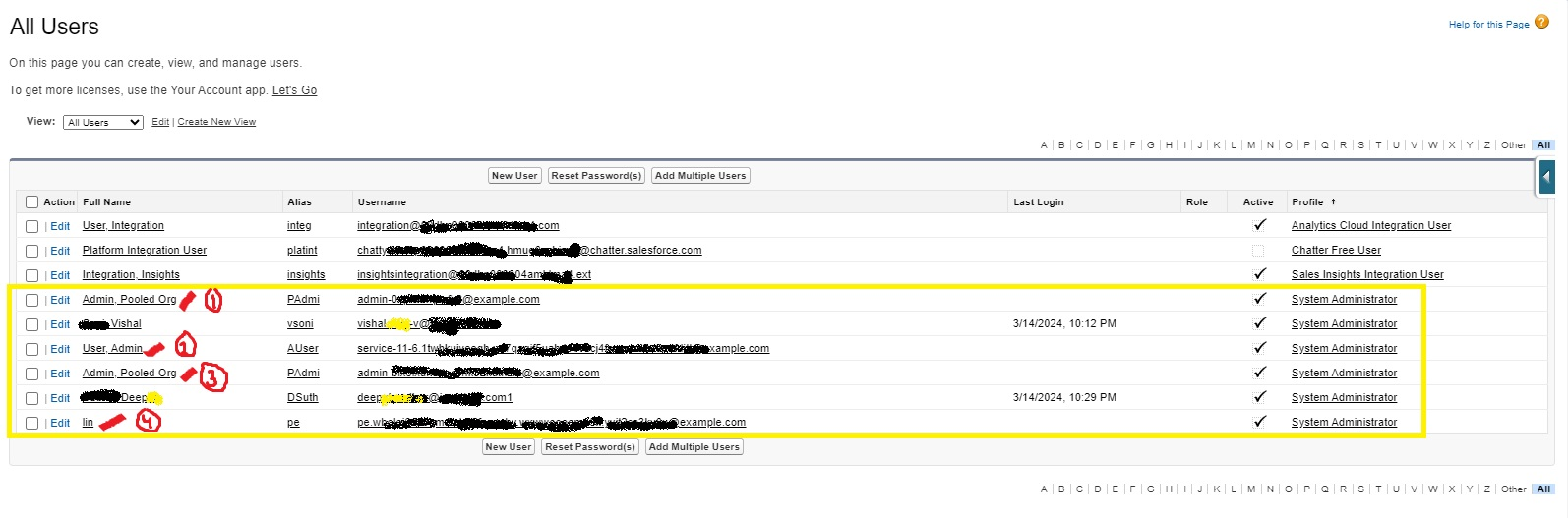Click the insights alias link
The image size is (1568, 518).
pos(306,275)
